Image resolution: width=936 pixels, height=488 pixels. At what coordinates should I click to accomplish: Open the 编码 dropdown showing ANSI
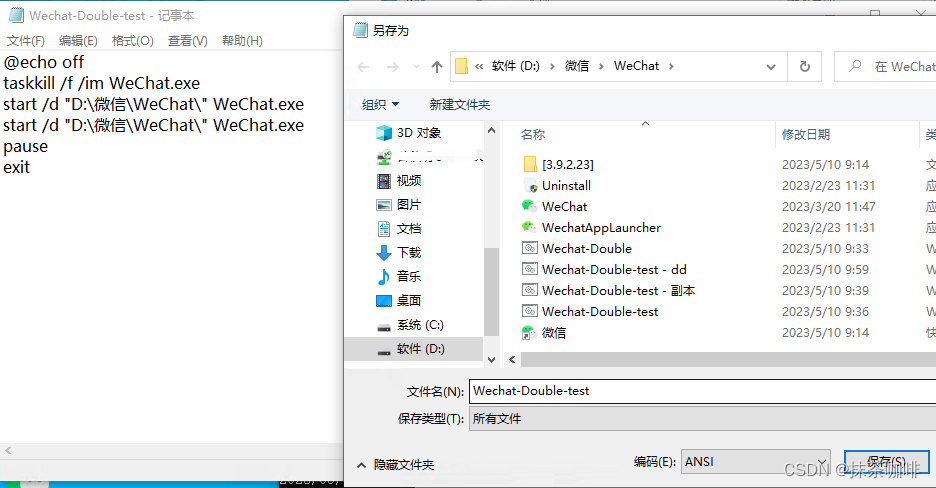pos(756,462)
